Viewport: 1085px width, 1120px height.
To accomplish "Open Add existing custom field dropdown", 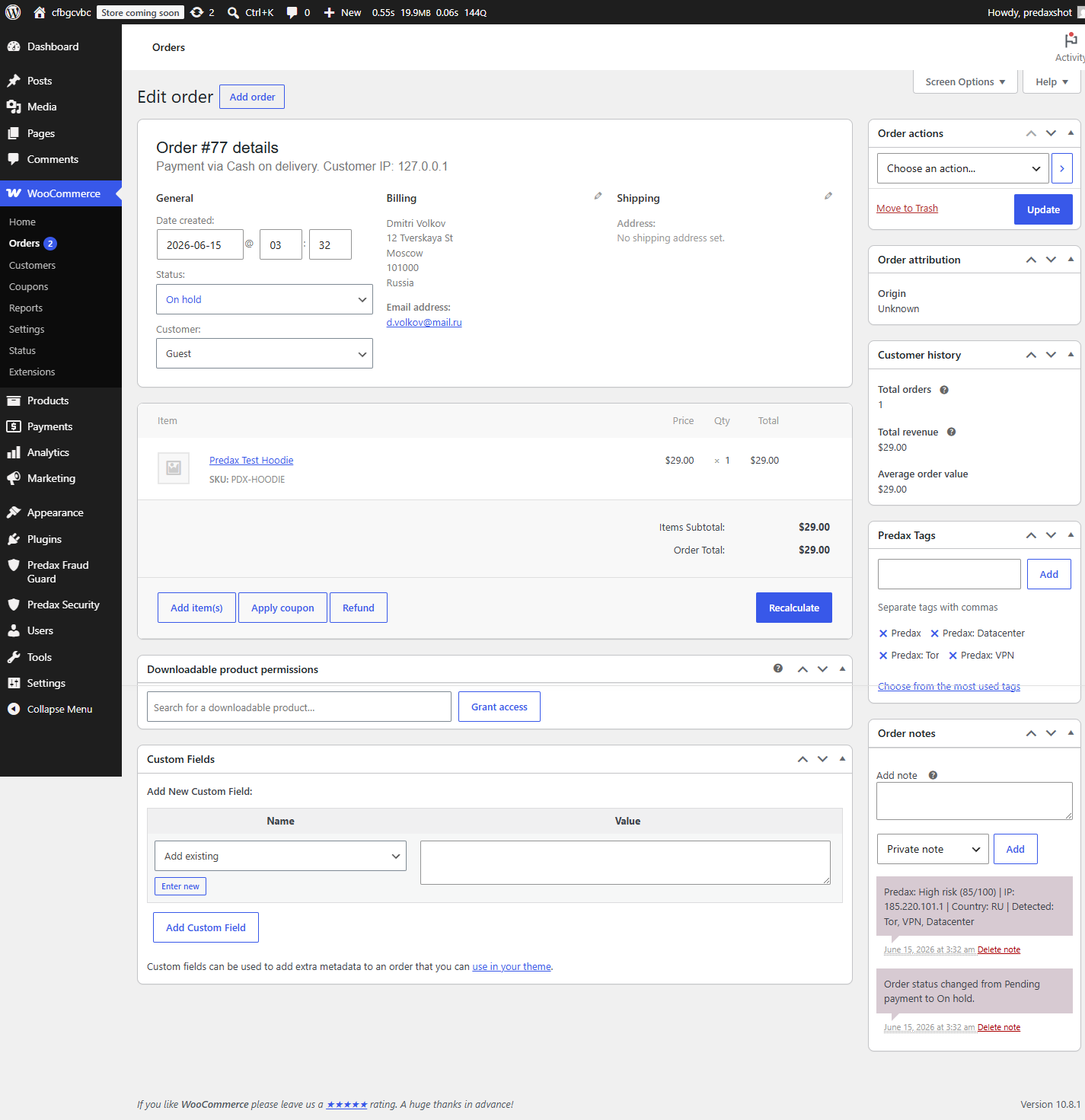I will [x=280, y=856].
